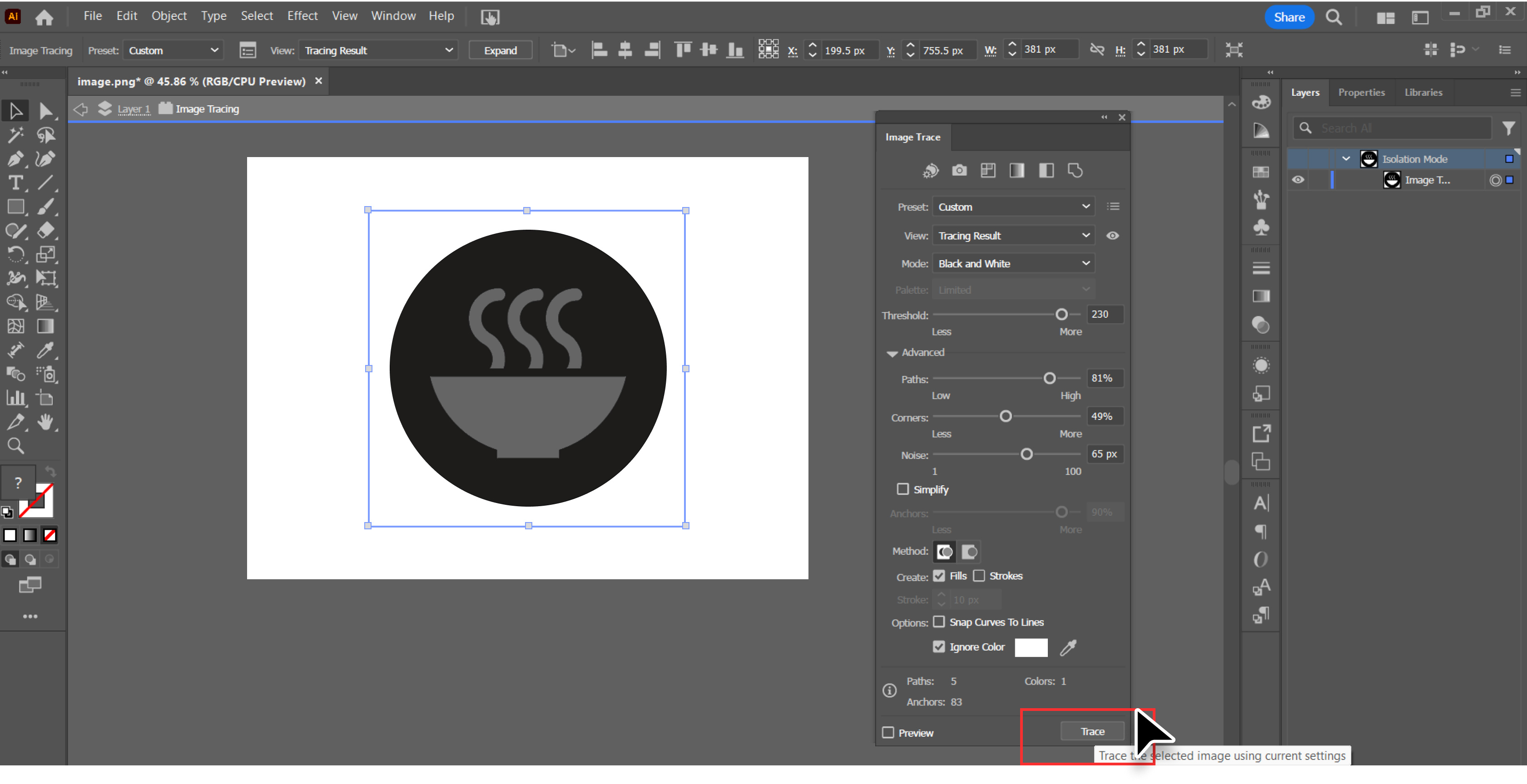Viewport: 1527px width, 784px height.
Task: Select the Zoom tool
Action: [15, 446]
